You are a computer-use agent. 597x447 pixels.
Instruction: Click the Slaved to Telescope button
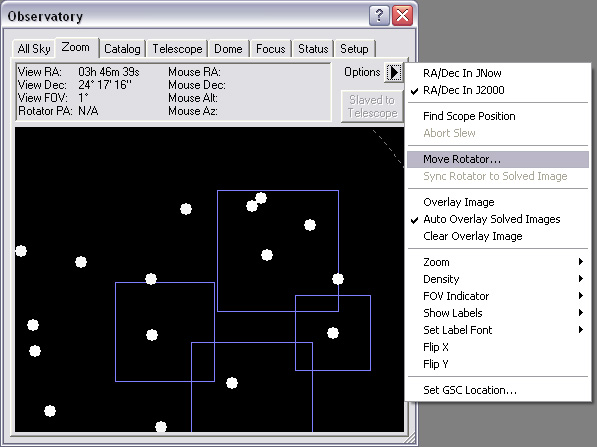(372, 106)
